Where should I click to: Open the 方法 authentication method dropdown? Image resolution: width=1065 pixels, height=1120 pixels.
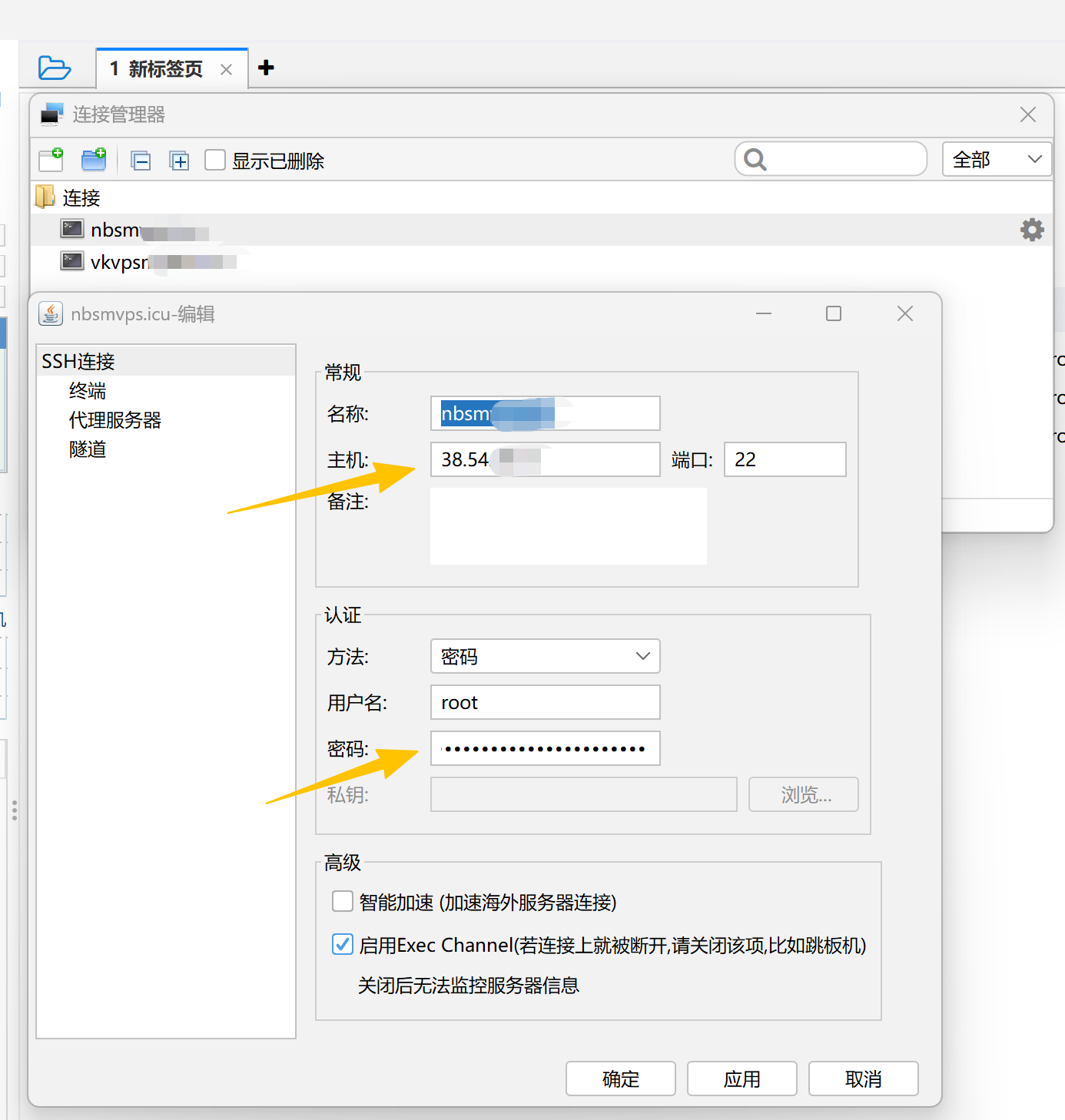pos(545,656)
